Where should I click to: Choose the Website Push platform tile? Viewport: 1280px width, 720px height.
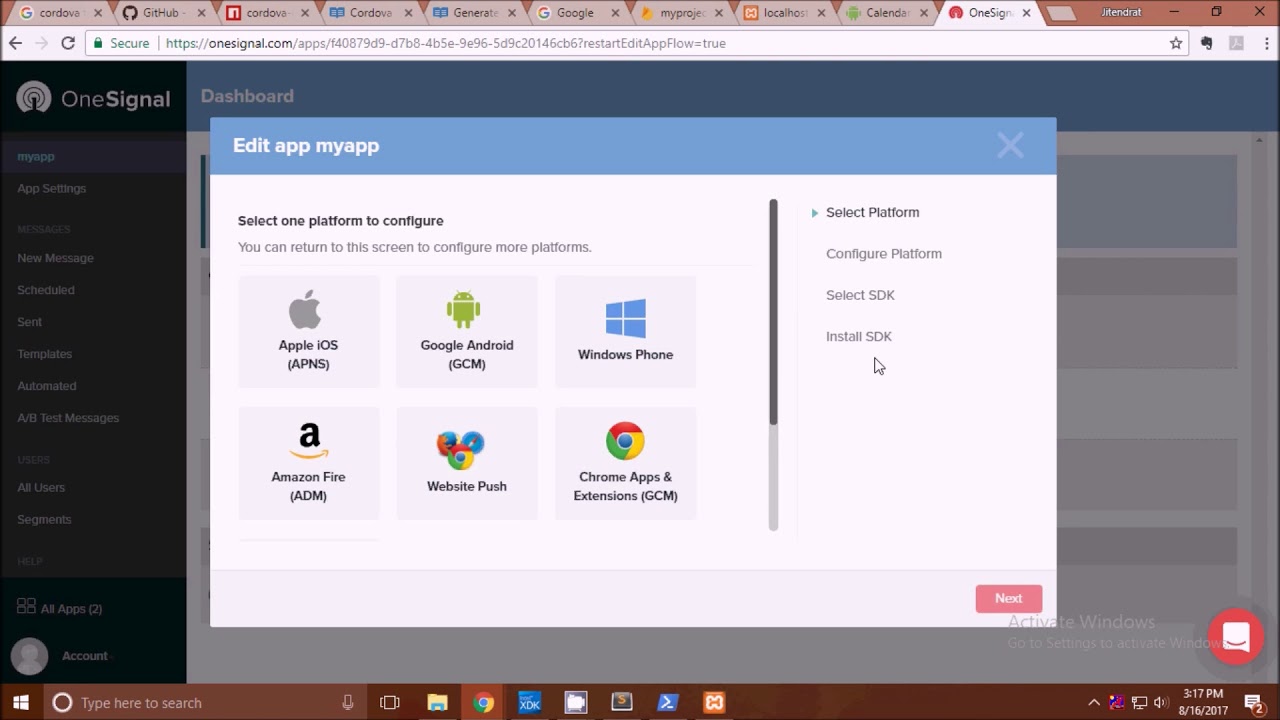tap(467, 463)
